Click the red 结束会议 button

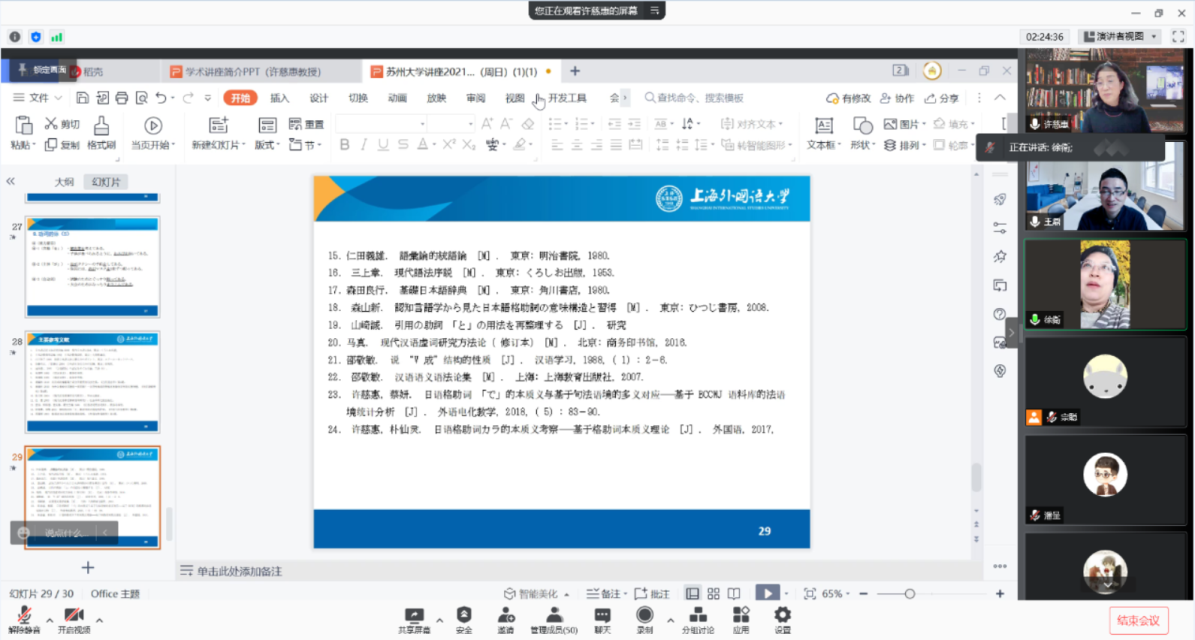tap(1138, 620)
